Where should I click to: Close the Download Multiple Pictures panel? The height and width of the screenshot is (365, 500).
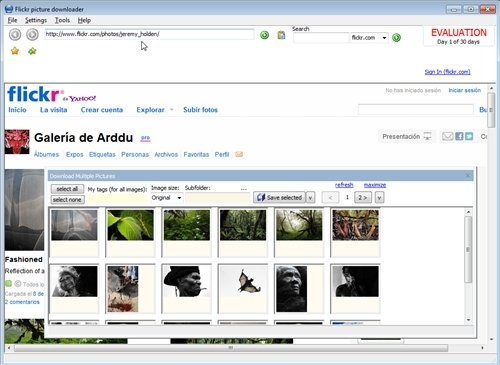[x=468, y=175]
